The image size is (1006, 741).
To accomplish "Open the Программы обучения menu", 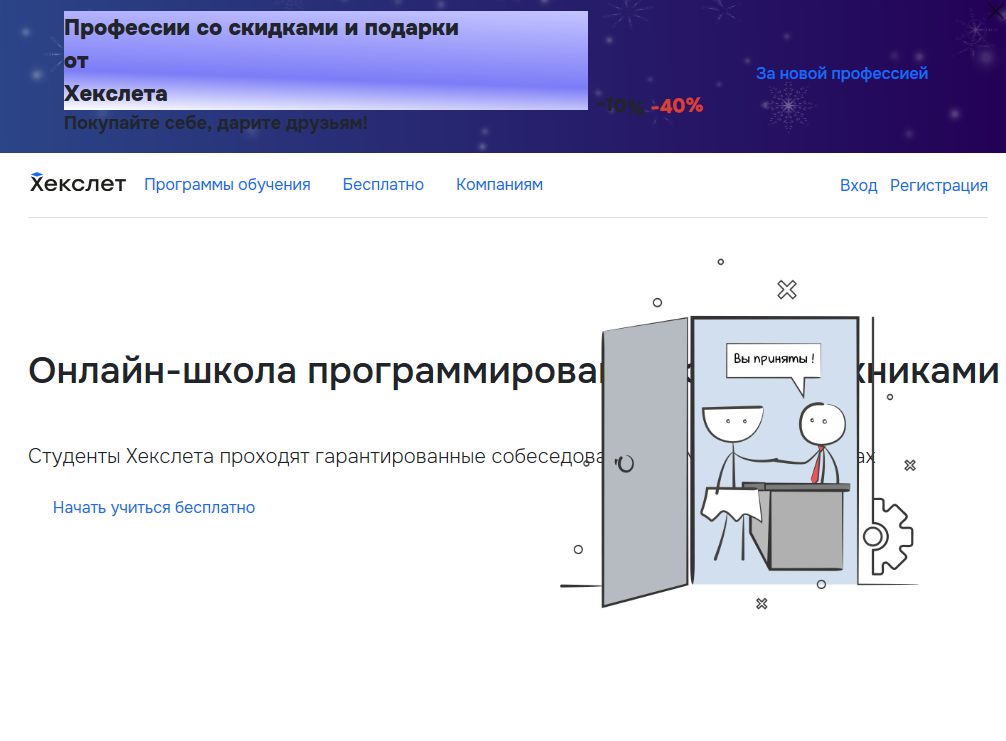I will point(228,184).
